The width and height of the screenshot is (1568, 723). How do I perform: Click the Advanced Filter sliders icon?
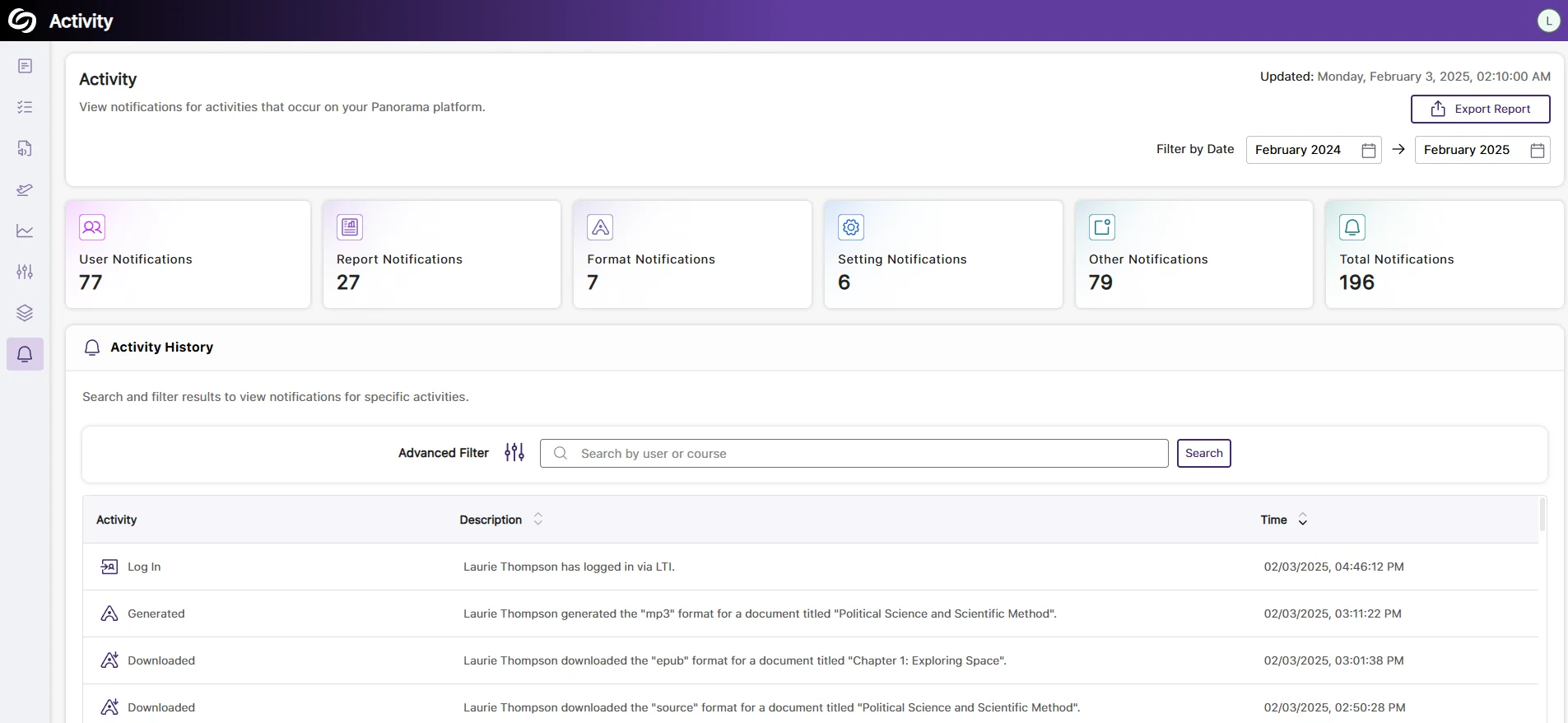pyautogui.click(x=514, y=453)
